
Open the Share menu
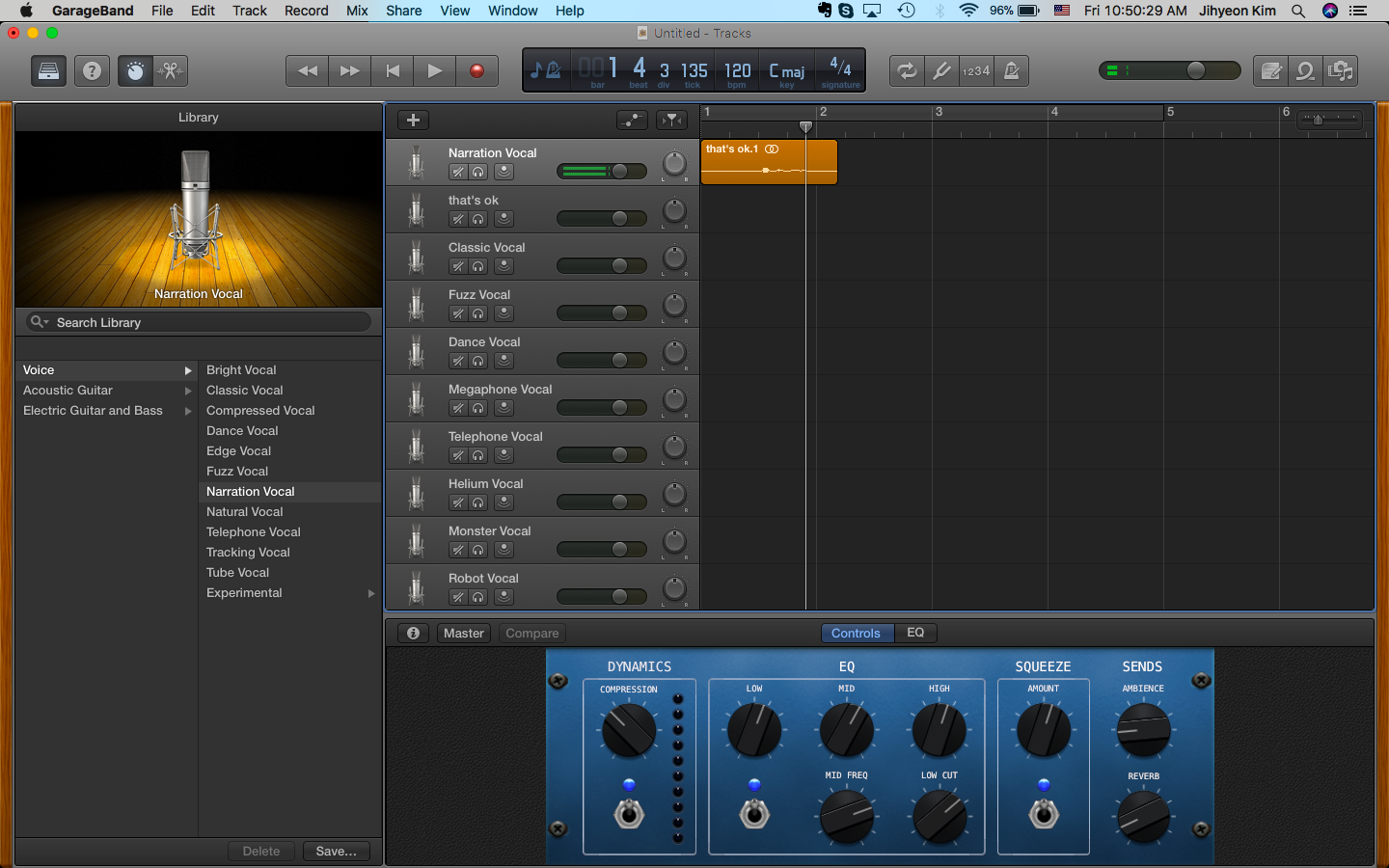(404, 11)
